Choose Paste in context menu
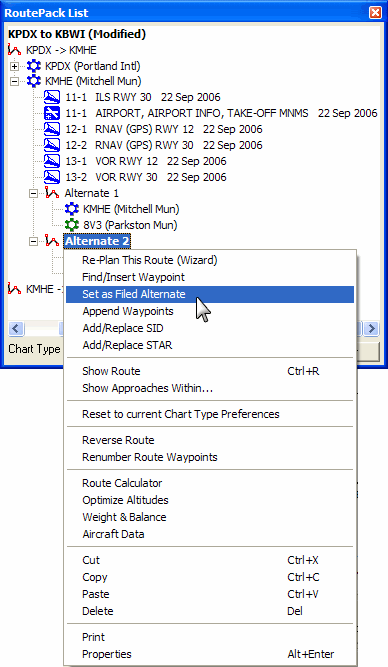The image size is (388, 667). 210,594
